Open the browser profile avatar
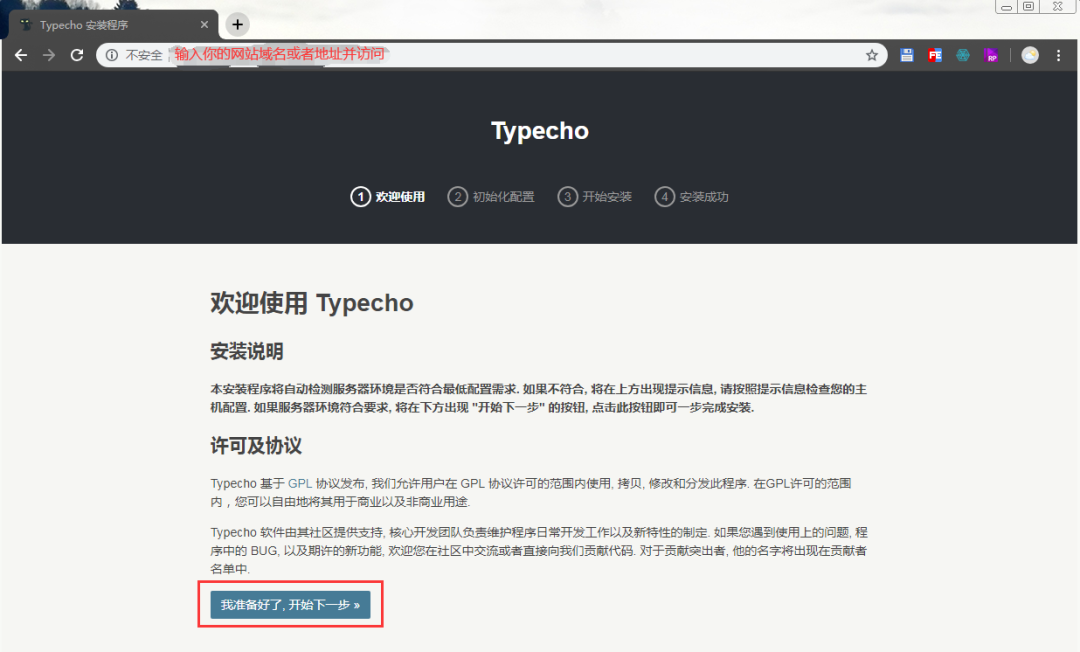The height and width of the screenshot is (652, 1080). click(1030, 55)
